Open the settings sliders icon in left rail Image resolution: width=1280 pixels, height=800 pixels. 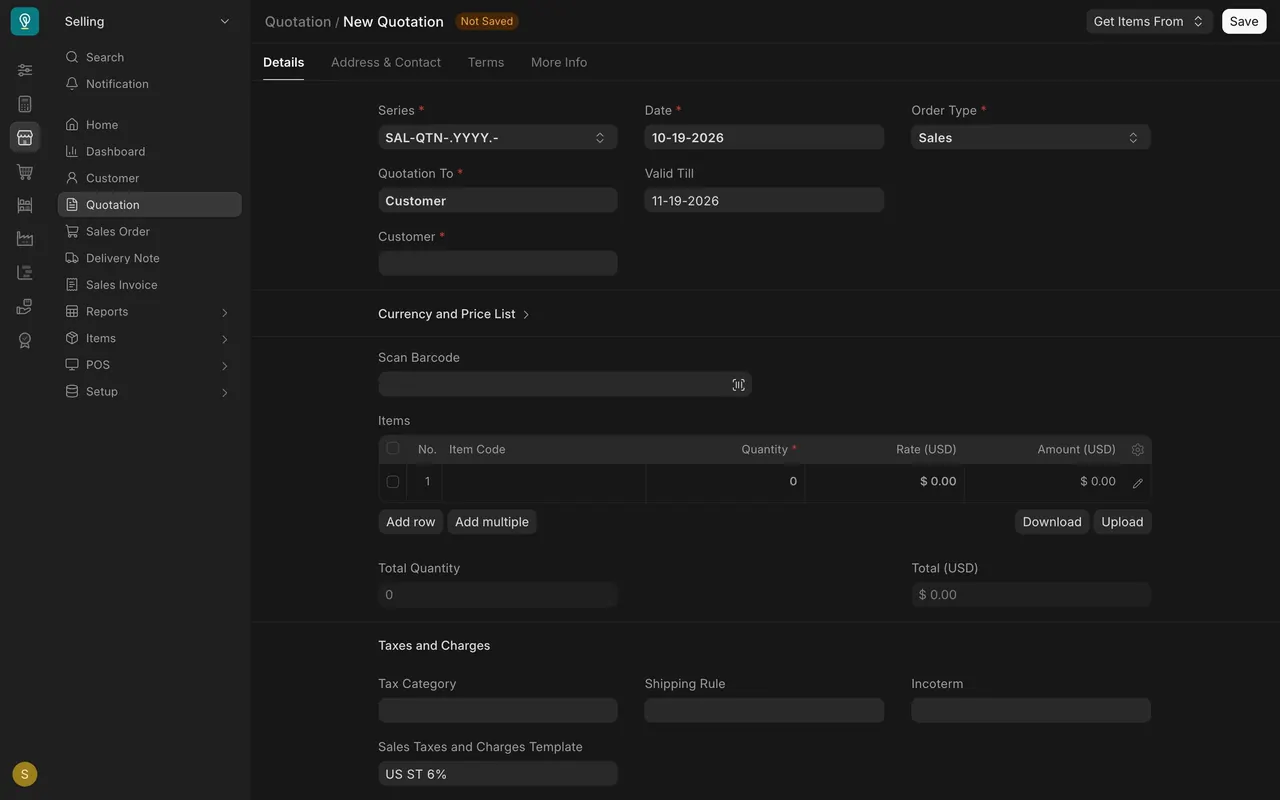pyautogui.click(x=25, y=70)
